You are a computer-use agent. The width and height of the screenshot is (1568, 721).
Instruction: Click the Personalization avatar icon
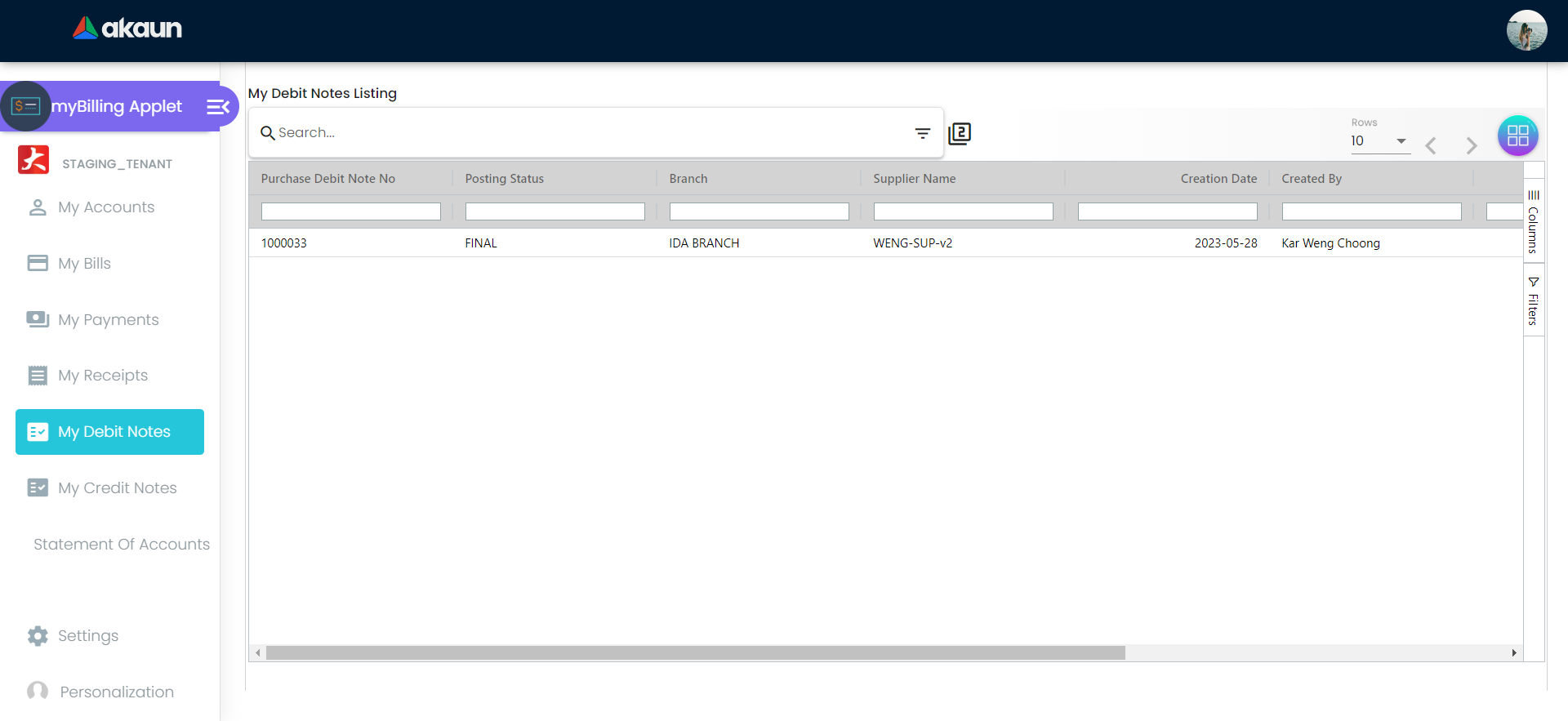click(38, 692)
